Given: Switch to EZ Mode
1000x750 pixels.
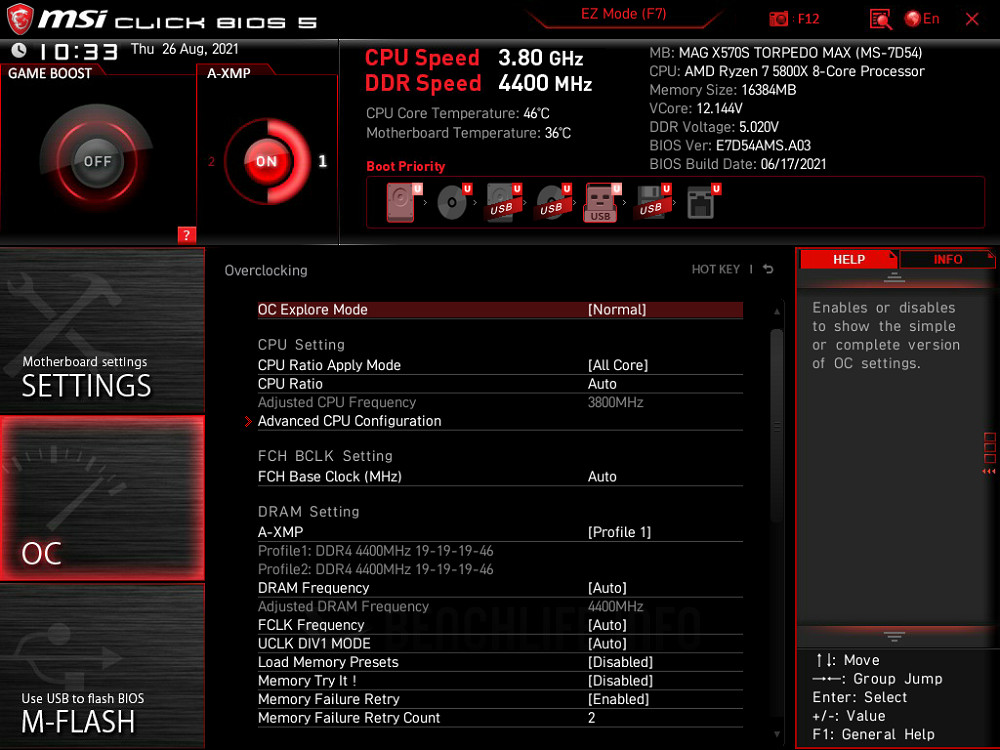Looking at the screenshot, I should [x=624, y=14].
